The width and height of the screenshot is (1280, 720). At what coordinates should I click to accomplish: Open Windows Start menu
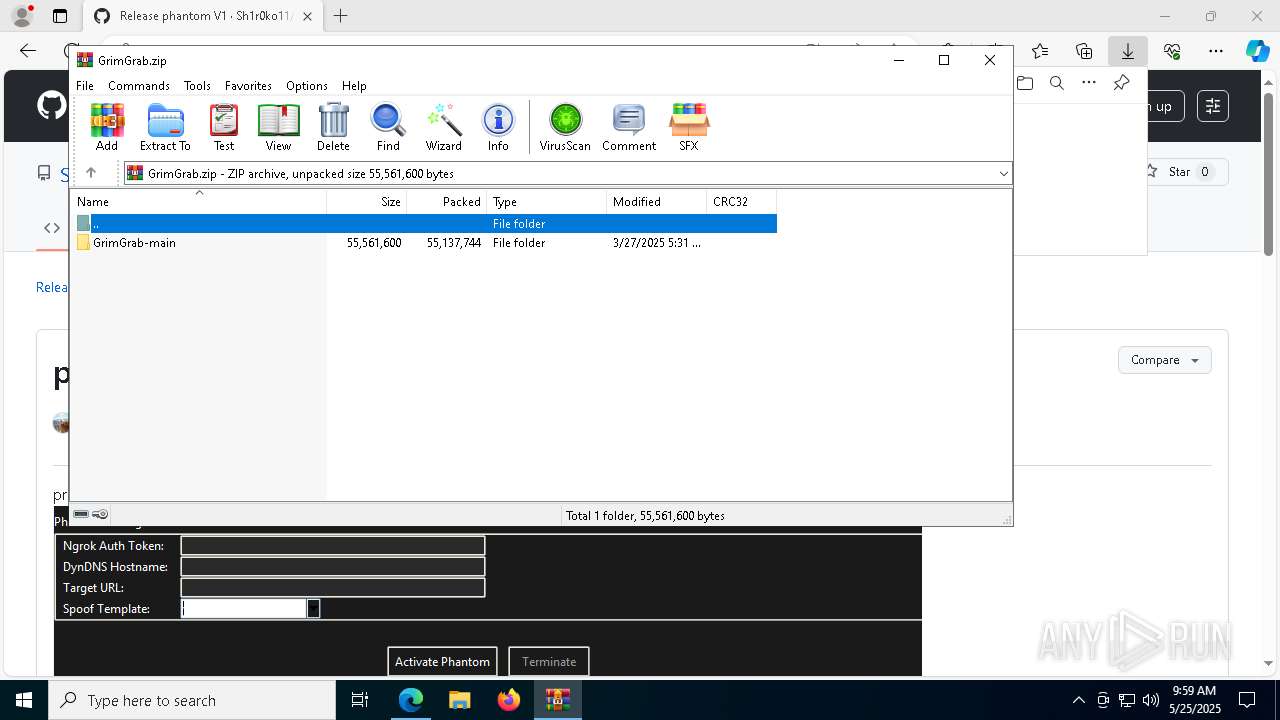pos(23,700)
